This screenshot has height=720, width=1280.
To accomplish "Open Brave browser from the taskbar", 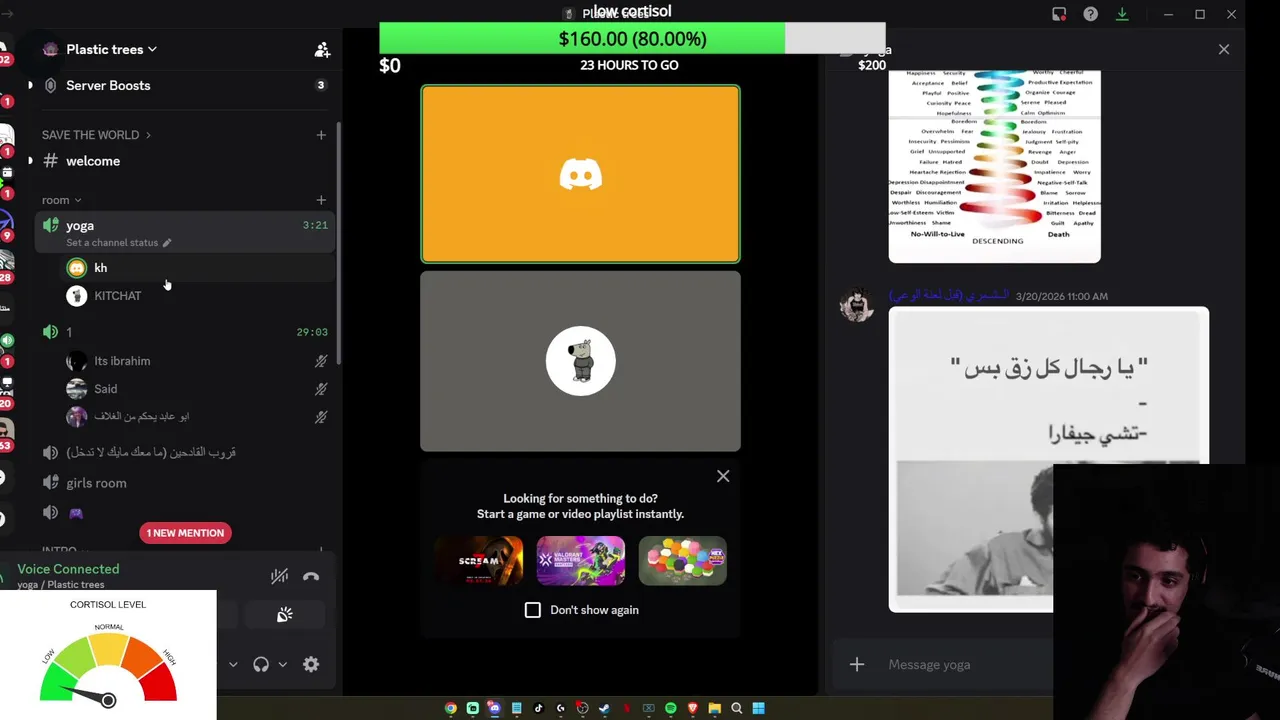I will click(692, 708).
